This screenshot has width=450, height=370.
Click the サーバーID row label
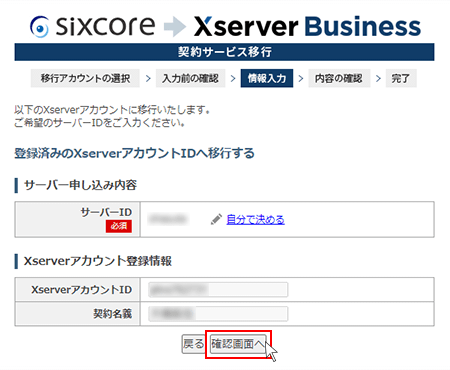106,212
